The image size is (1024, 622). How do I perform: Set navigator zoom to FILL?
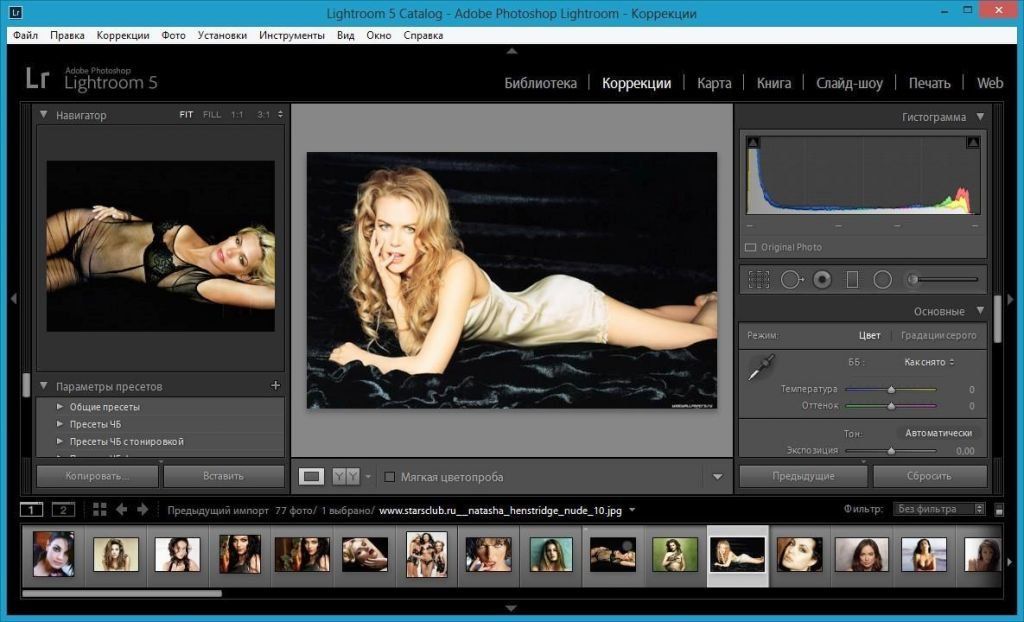(x=212, y=114)
